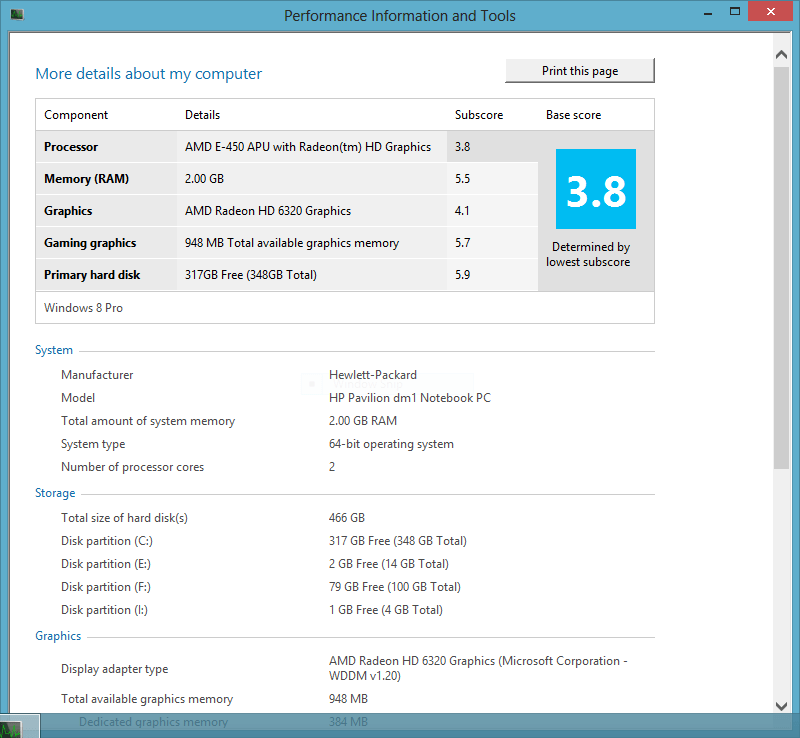
Task: Click the 2.00 GB memory detail cell
Action: point(204,179)
